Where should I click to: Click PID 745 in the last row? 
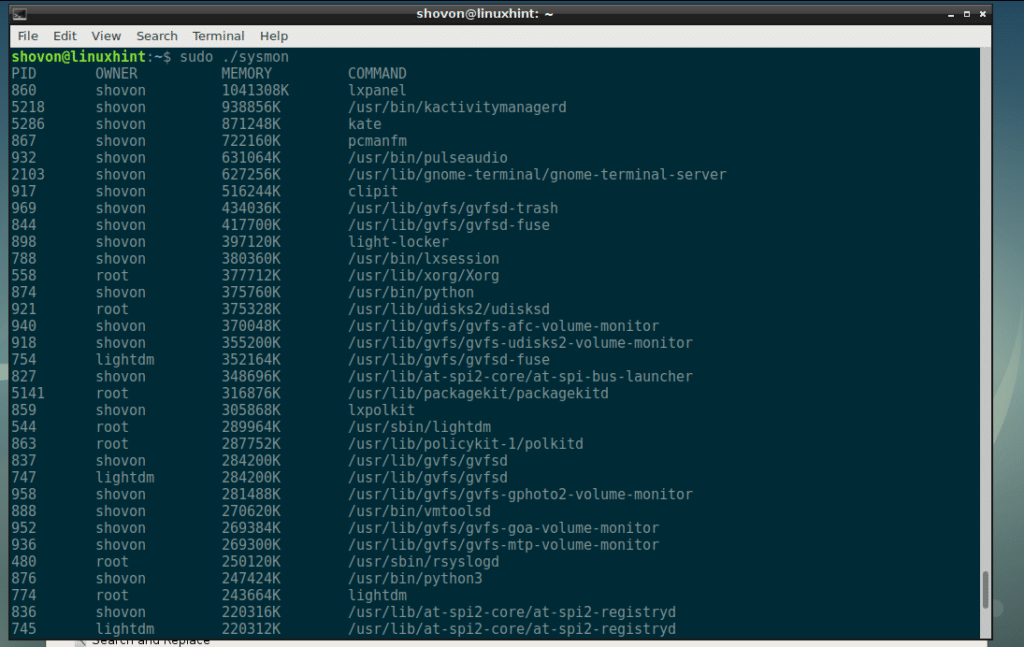pyautogui.click(x=24, y=629)
